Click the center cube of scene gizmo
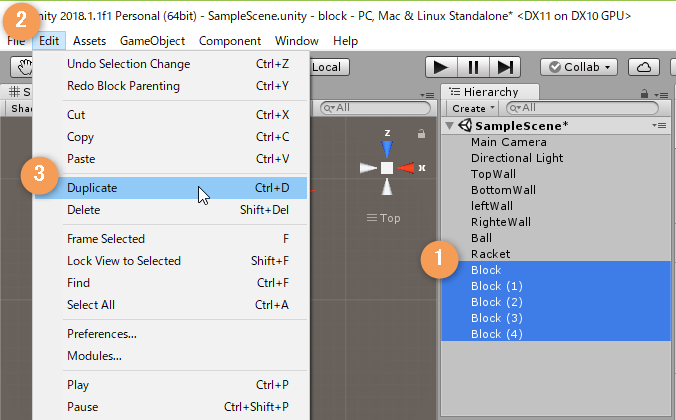Screen dimensions: 676x420 tap(387, 168)
